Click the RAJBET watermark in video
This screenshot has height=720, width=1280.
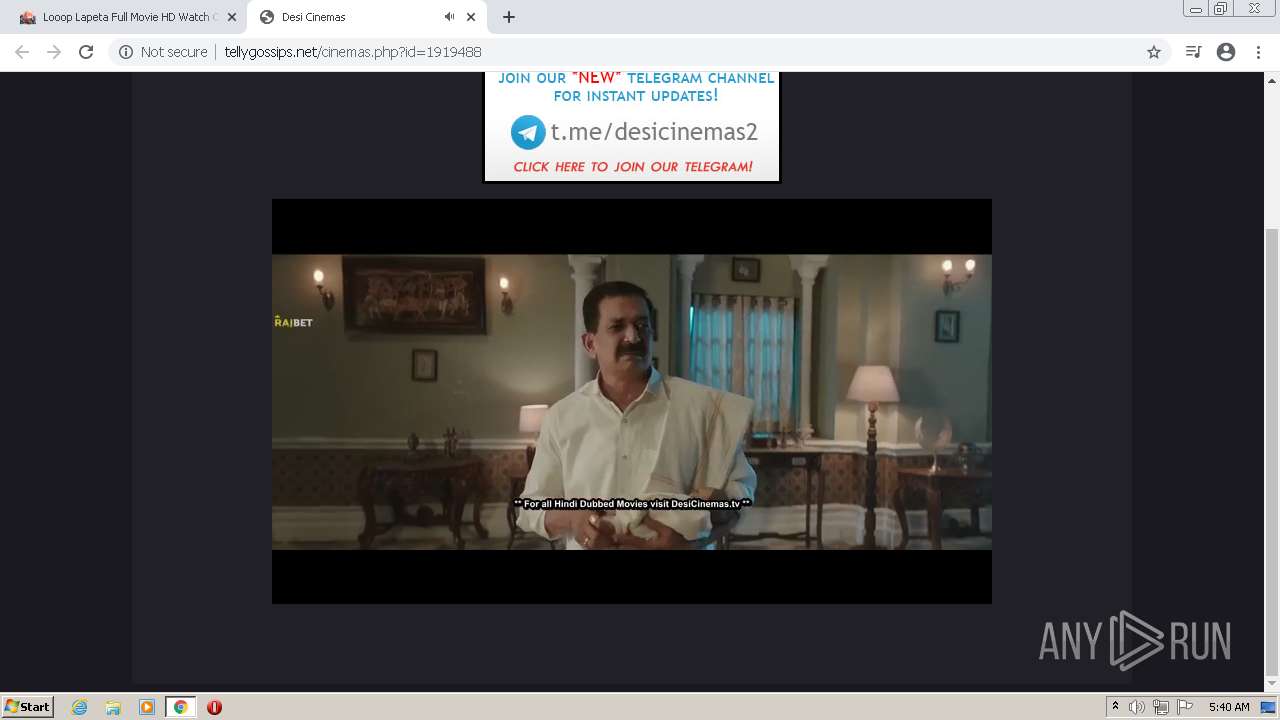pos(293,322)
